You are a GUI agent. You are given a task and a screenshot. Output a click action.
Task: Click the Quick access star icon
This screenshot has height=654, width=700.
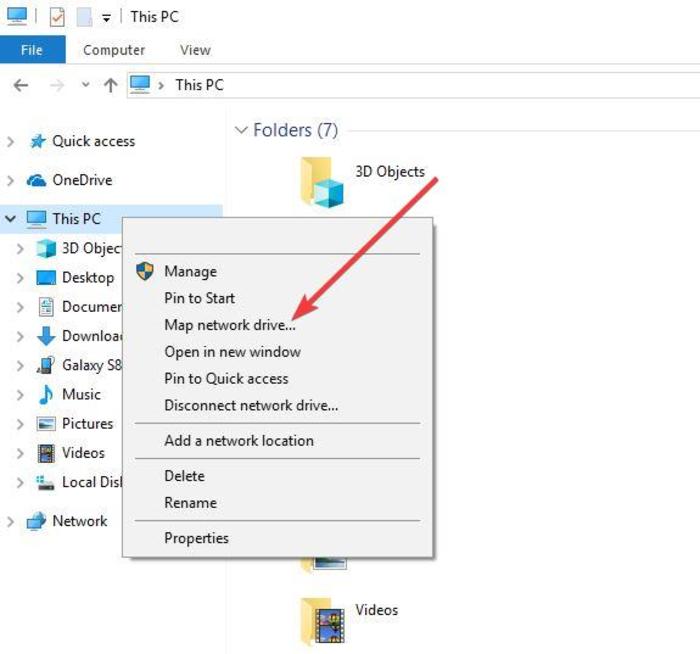38,142
